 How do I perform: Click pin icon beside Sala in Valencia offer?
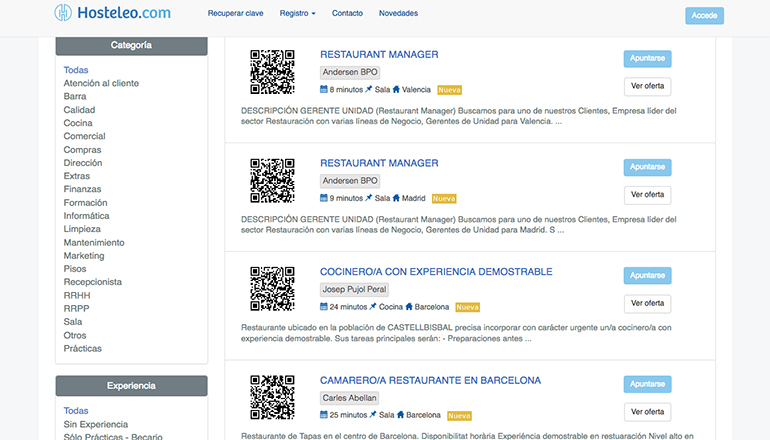pos(369,89)
